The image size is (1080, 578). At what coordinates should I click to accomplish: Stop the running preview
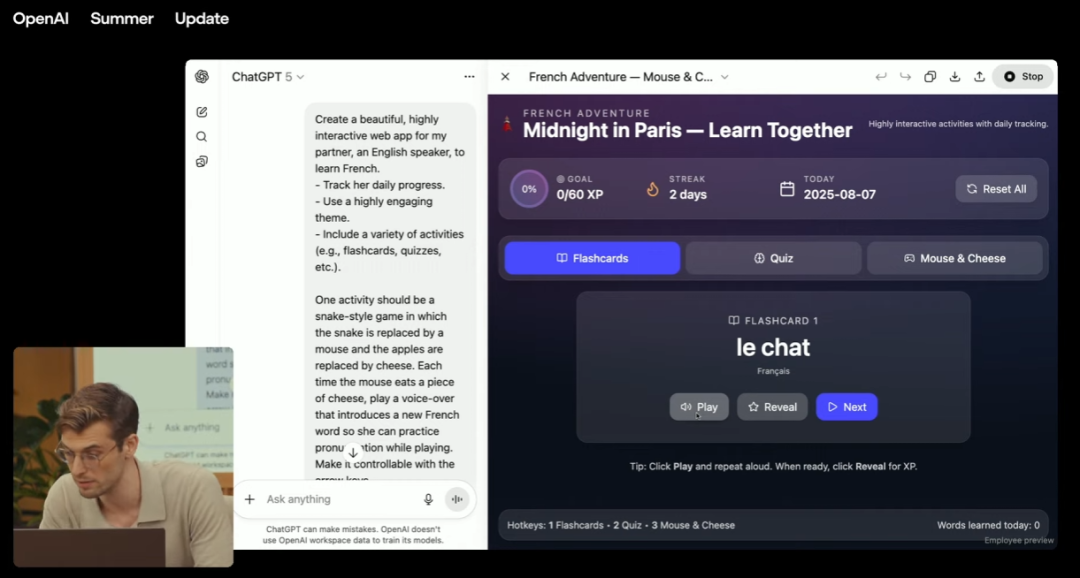pos(1023,76)
